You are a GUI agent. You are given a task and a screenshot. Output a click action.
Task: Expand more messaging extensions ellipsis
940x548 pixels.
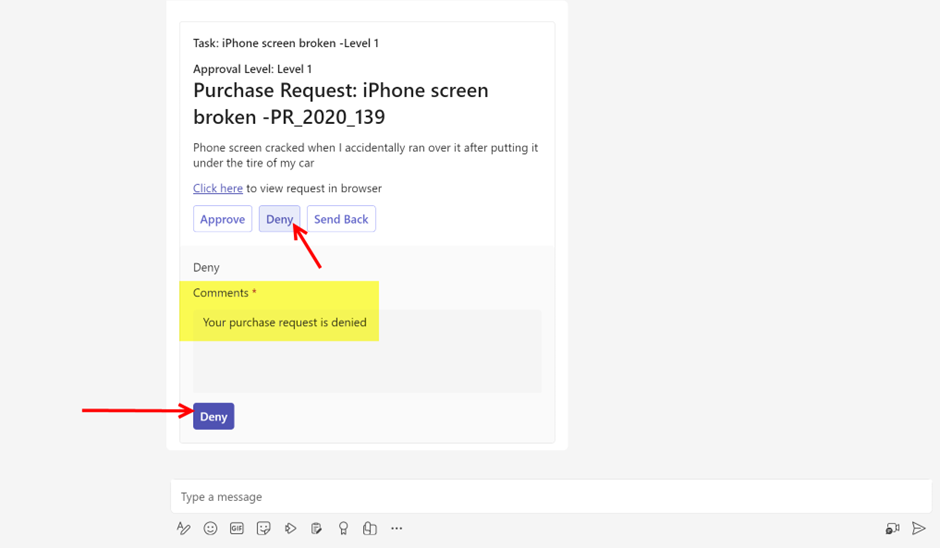397,528
